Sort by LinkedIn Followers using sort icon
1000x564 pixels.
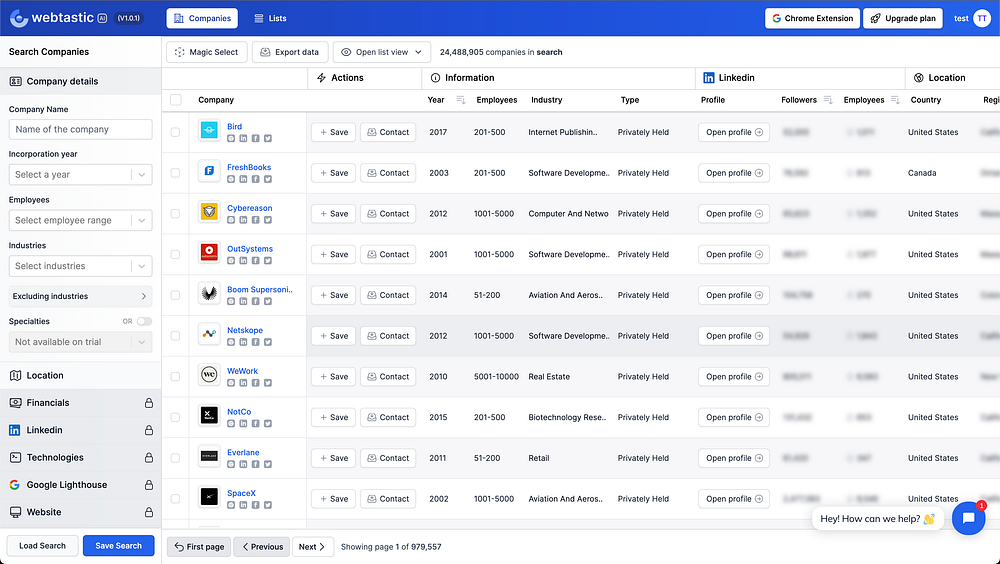[x=829, y=100]
